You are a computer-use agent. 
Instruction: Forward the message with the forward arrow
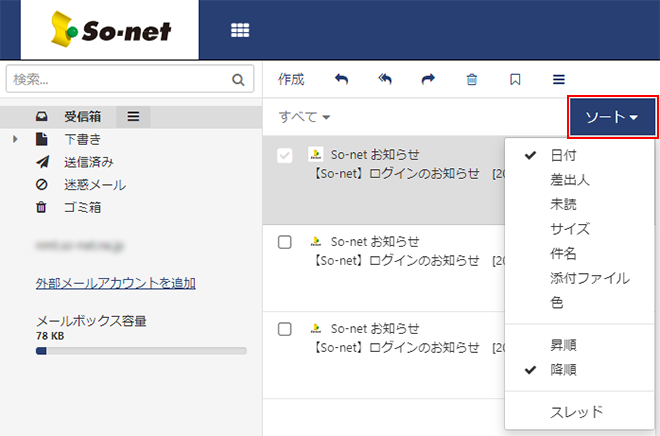click(428, 79)
